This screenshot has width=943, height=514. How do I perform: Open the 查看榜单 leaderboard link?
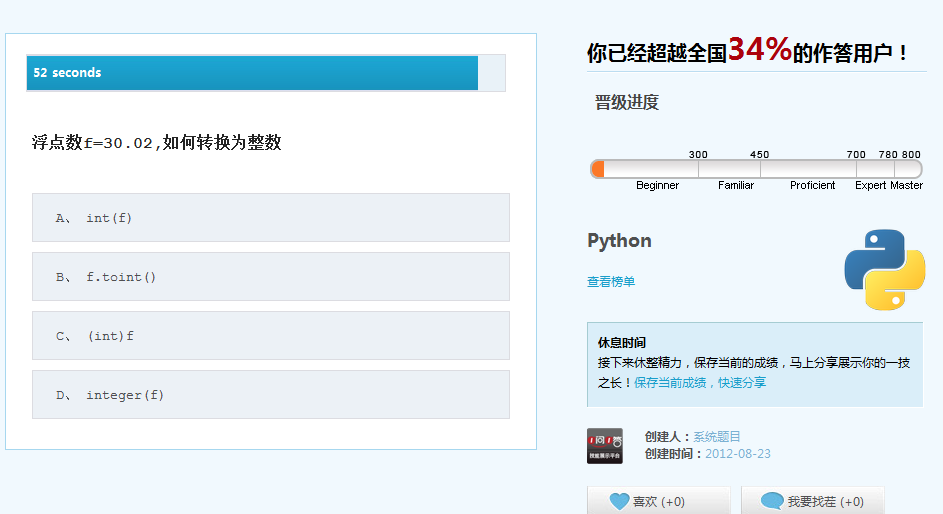click(611, 281)
